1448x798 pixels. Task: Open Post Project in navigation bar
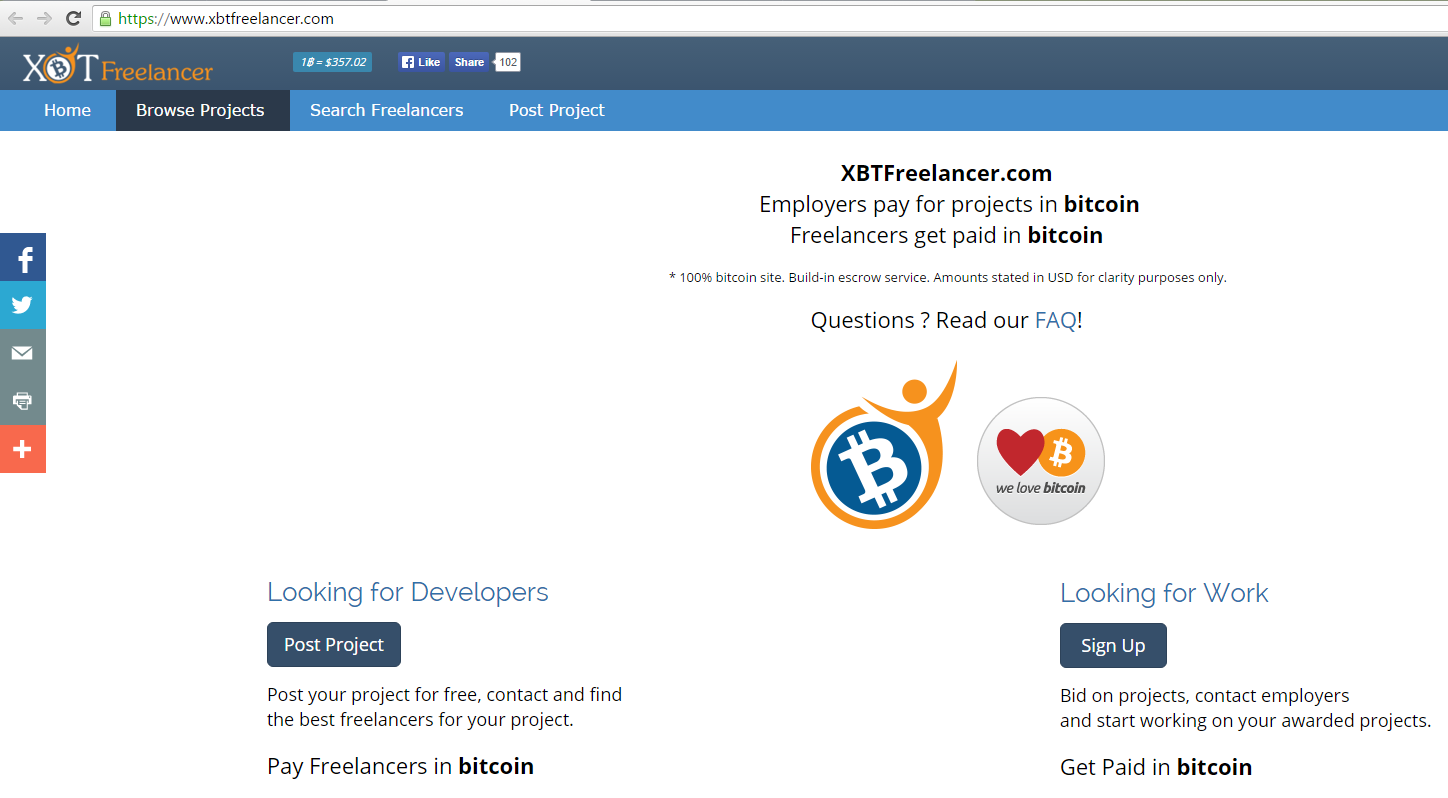coord(556,110)
